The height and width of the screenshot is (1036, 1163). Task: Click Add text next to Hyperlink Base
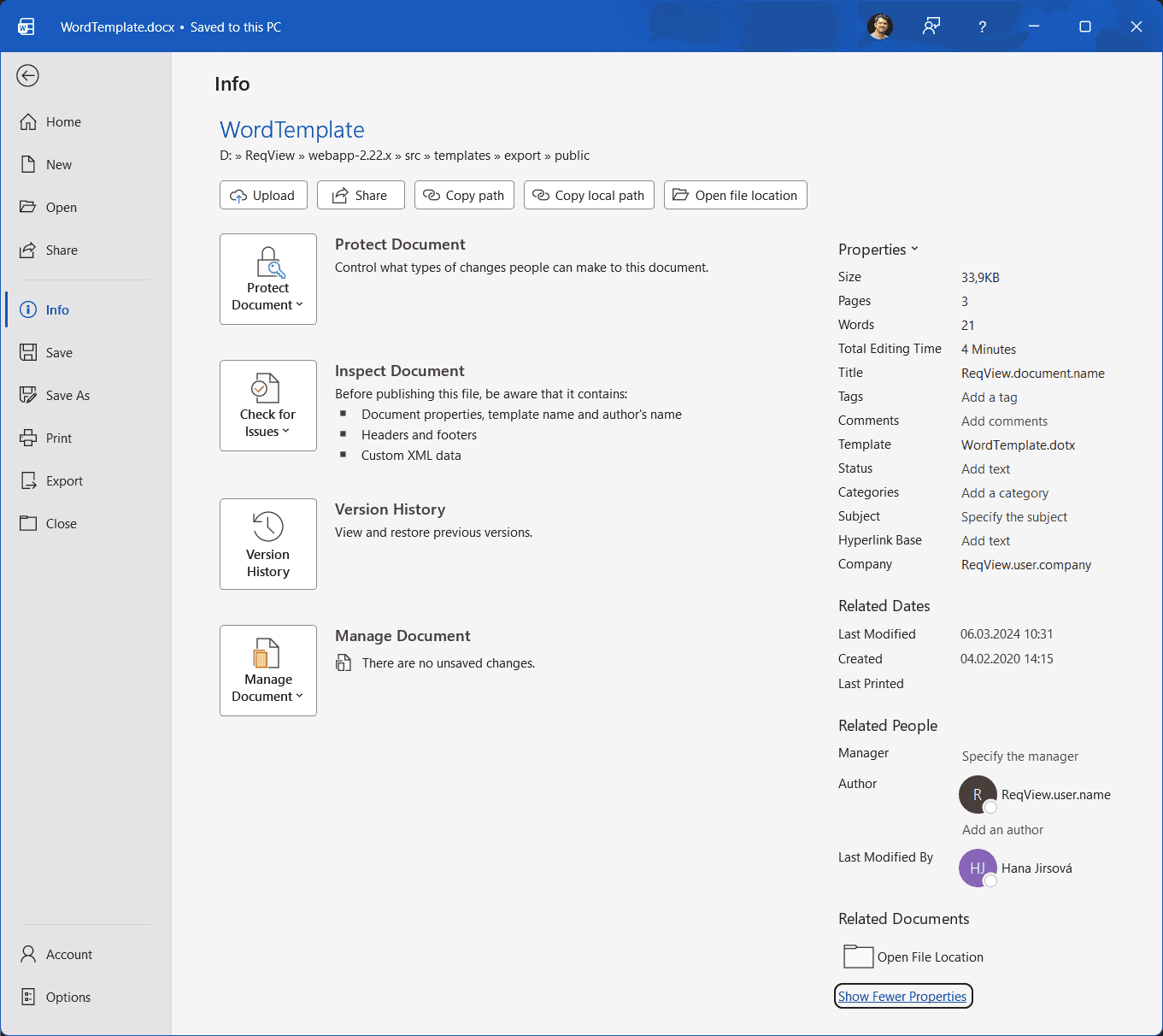(985, 541)
